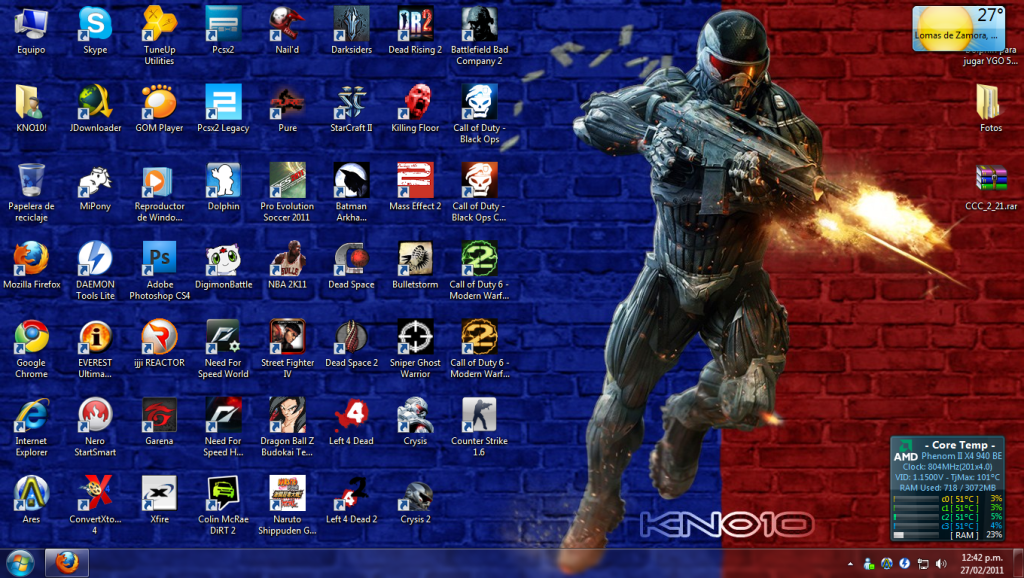Select the Left 4 Dead icon
Image resolution: width=1024 pixels, height=578 pixels.
tap(351, 423)
